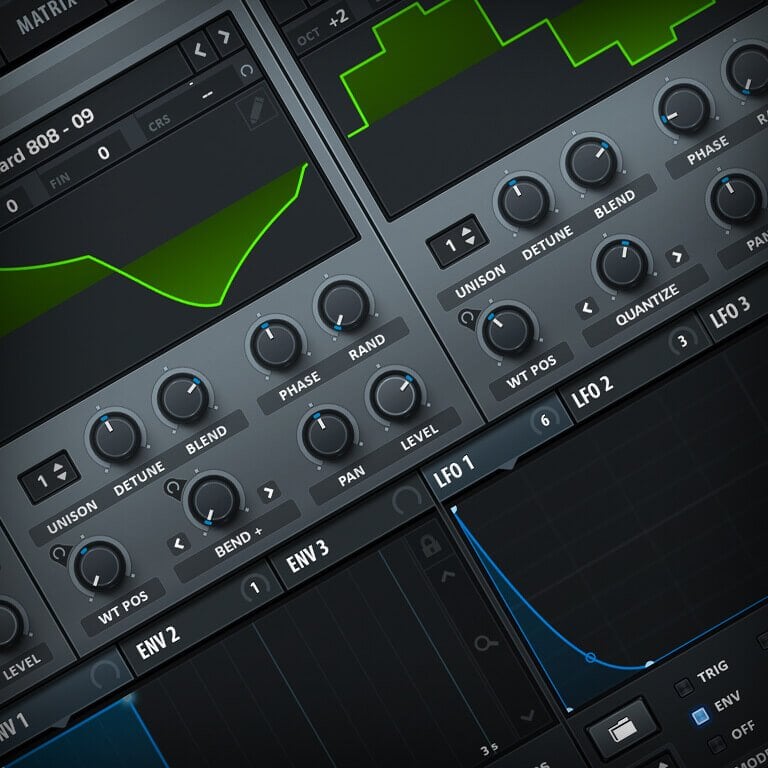Click the OSC B DETUNE knob
Viewport: 768px width, 768px height.
523,201
